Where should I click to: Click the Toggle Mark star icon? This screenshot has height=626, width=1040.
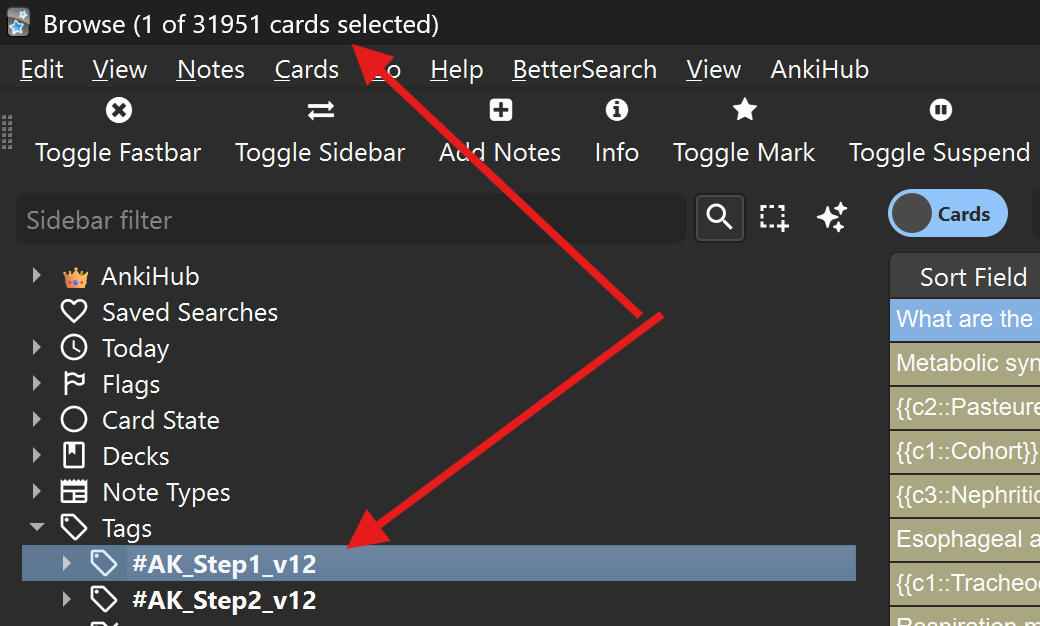click(744, 110)
